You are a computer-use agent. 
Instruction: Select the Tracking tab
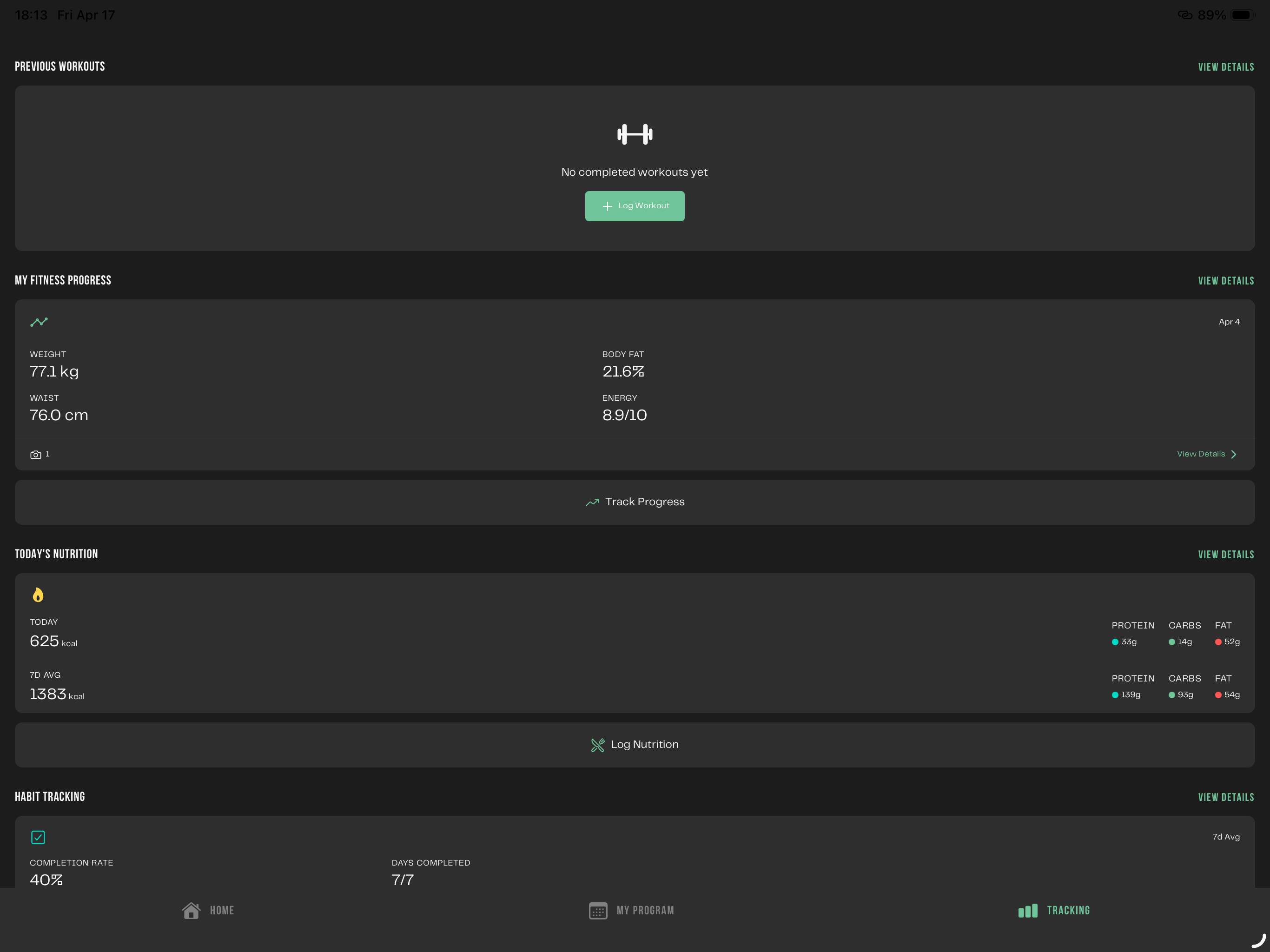[1054, 911]
